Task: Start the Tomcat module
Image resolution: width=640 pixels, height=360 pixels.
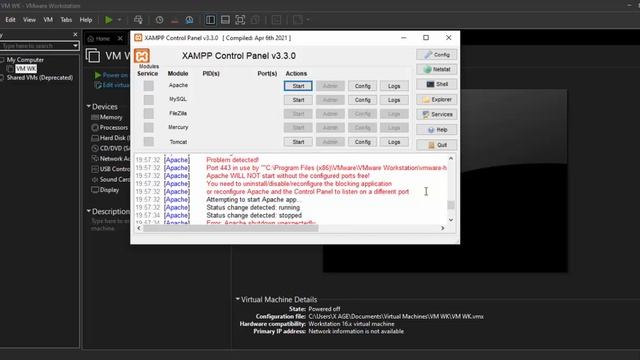Action: (x=298, y=142)
